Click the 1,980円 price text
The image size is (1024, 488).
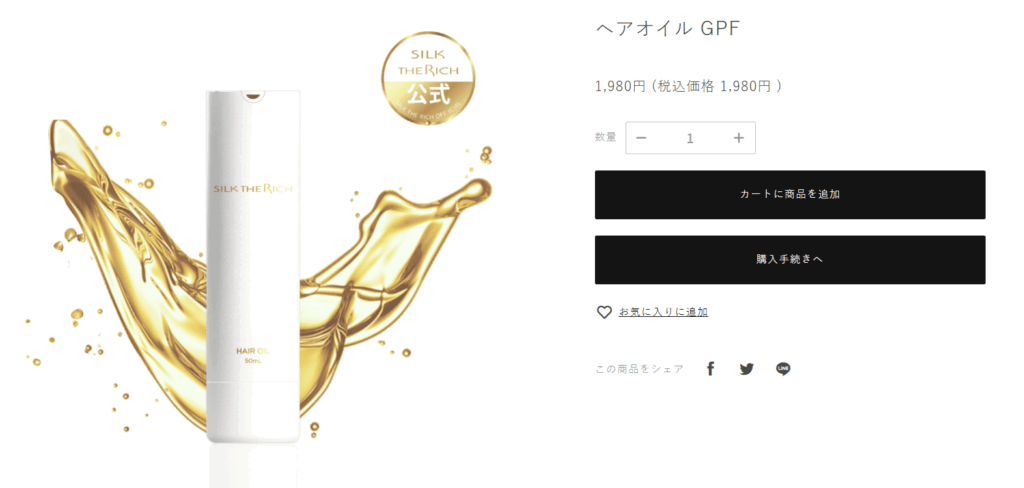click(x=620, y=86)
